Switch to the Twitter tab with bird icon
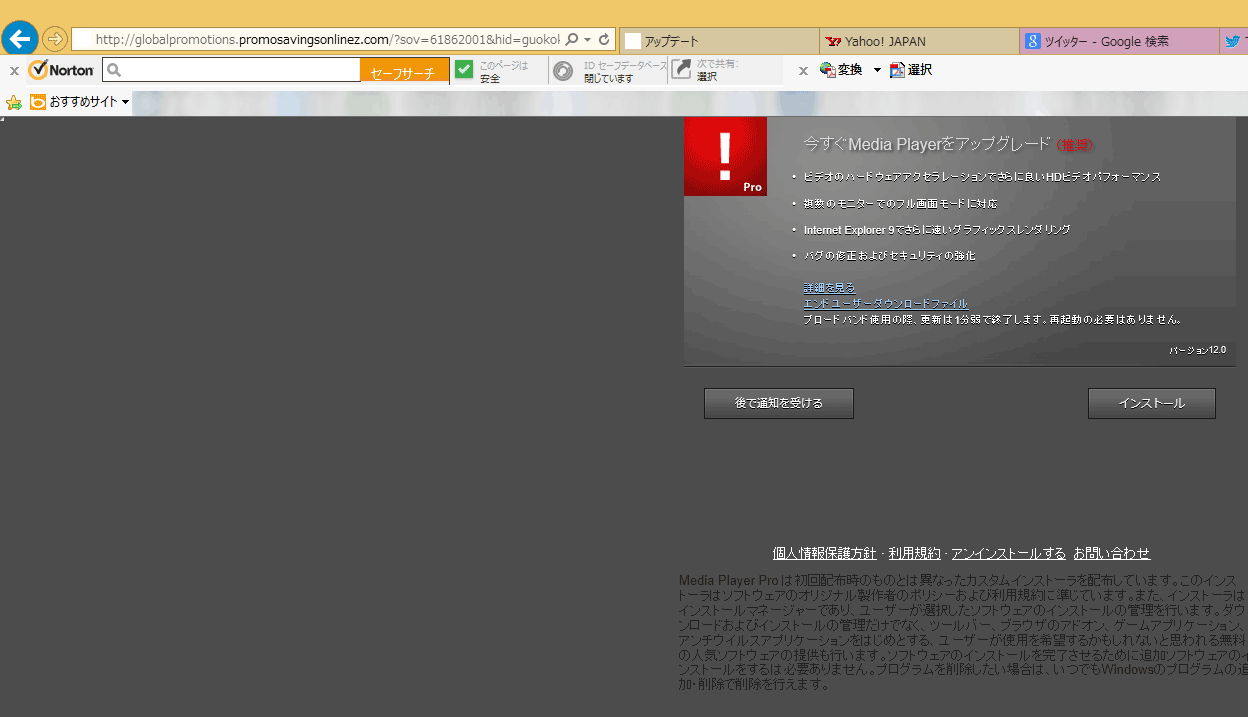1248x717 pixels. (x=1234, y=41)
